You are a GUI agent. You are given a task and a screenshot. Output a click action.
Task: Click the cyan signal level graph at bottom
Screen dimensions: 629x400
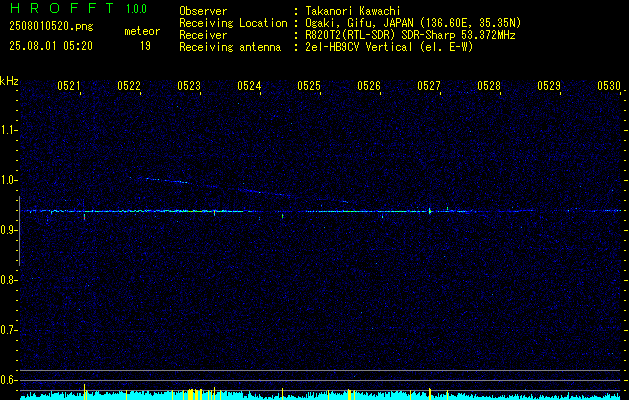(x=321, y=396)
